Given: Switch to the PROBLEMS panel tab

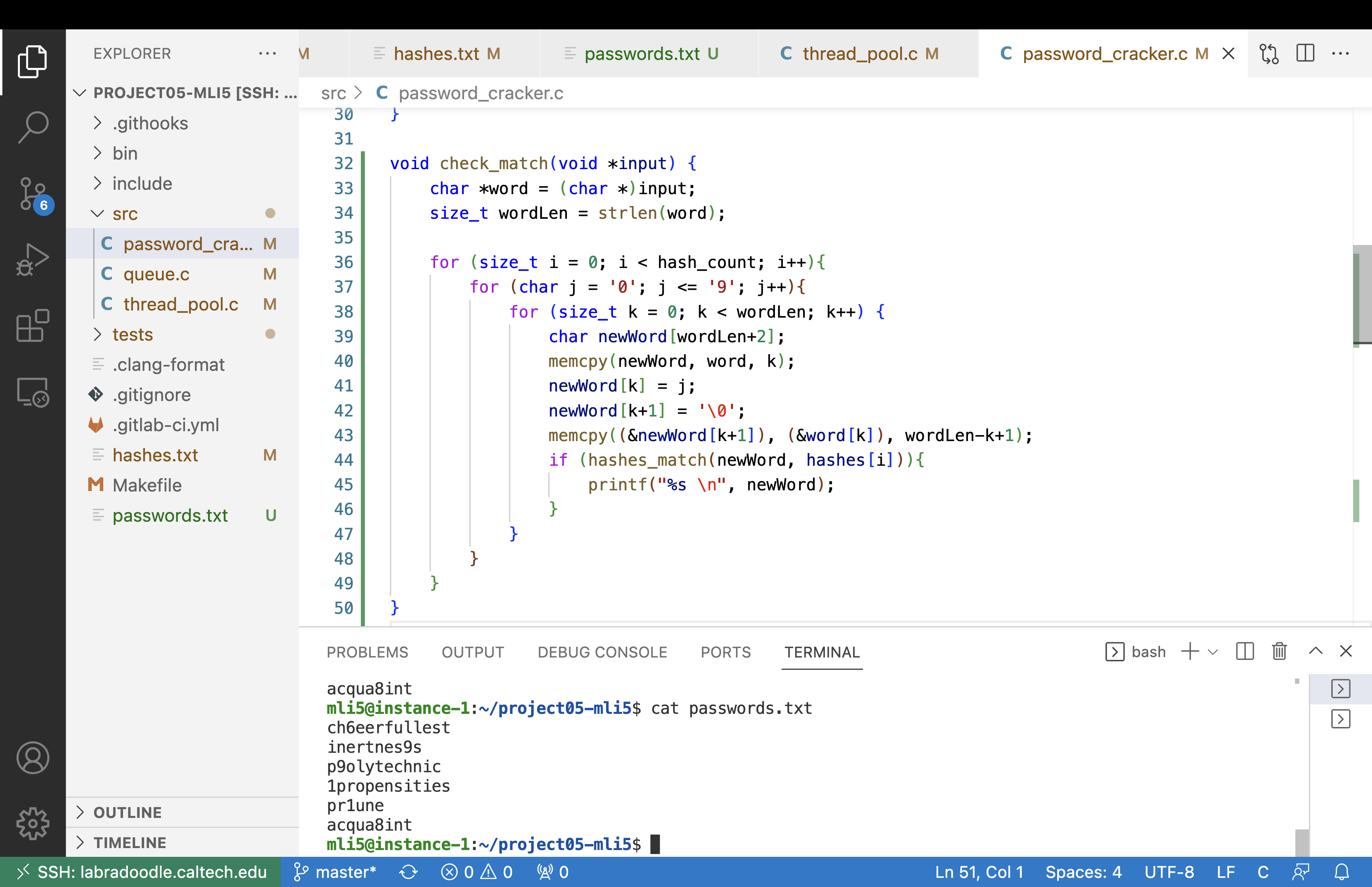Looking at the screenshot, I should pos(367,652).
